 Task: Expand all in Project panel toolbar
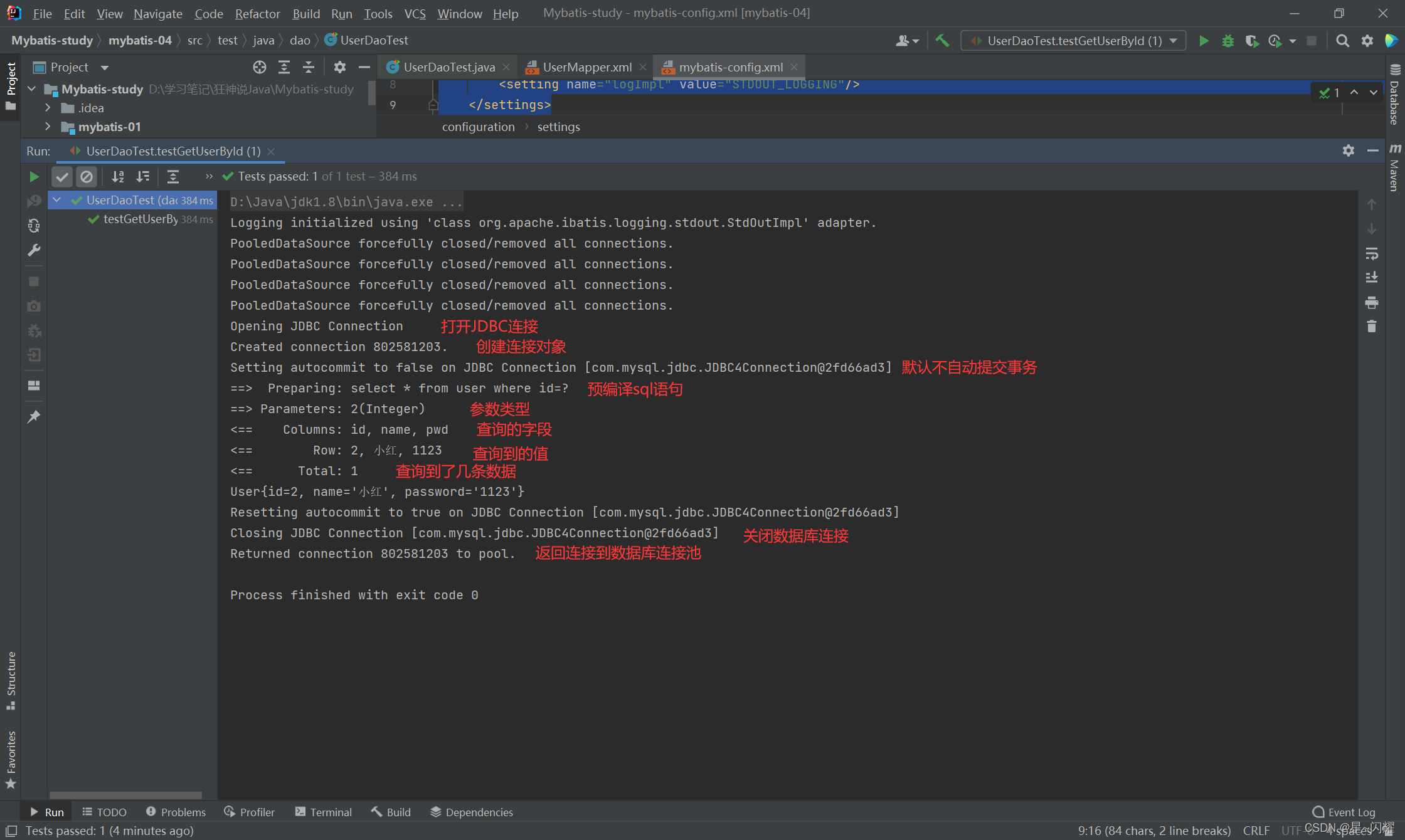[x=284, y=67]
